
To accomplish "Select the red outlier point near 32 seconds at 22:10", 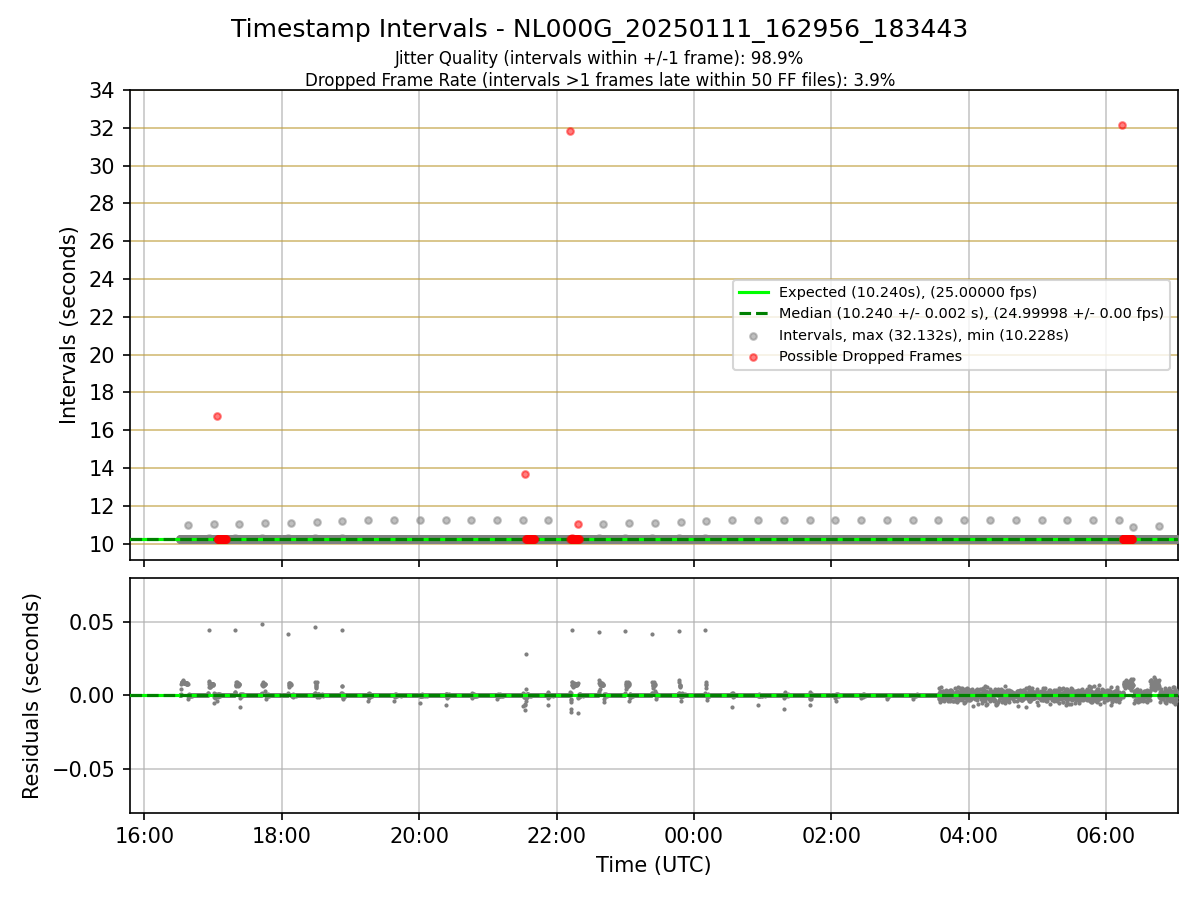I will [570, 131].
